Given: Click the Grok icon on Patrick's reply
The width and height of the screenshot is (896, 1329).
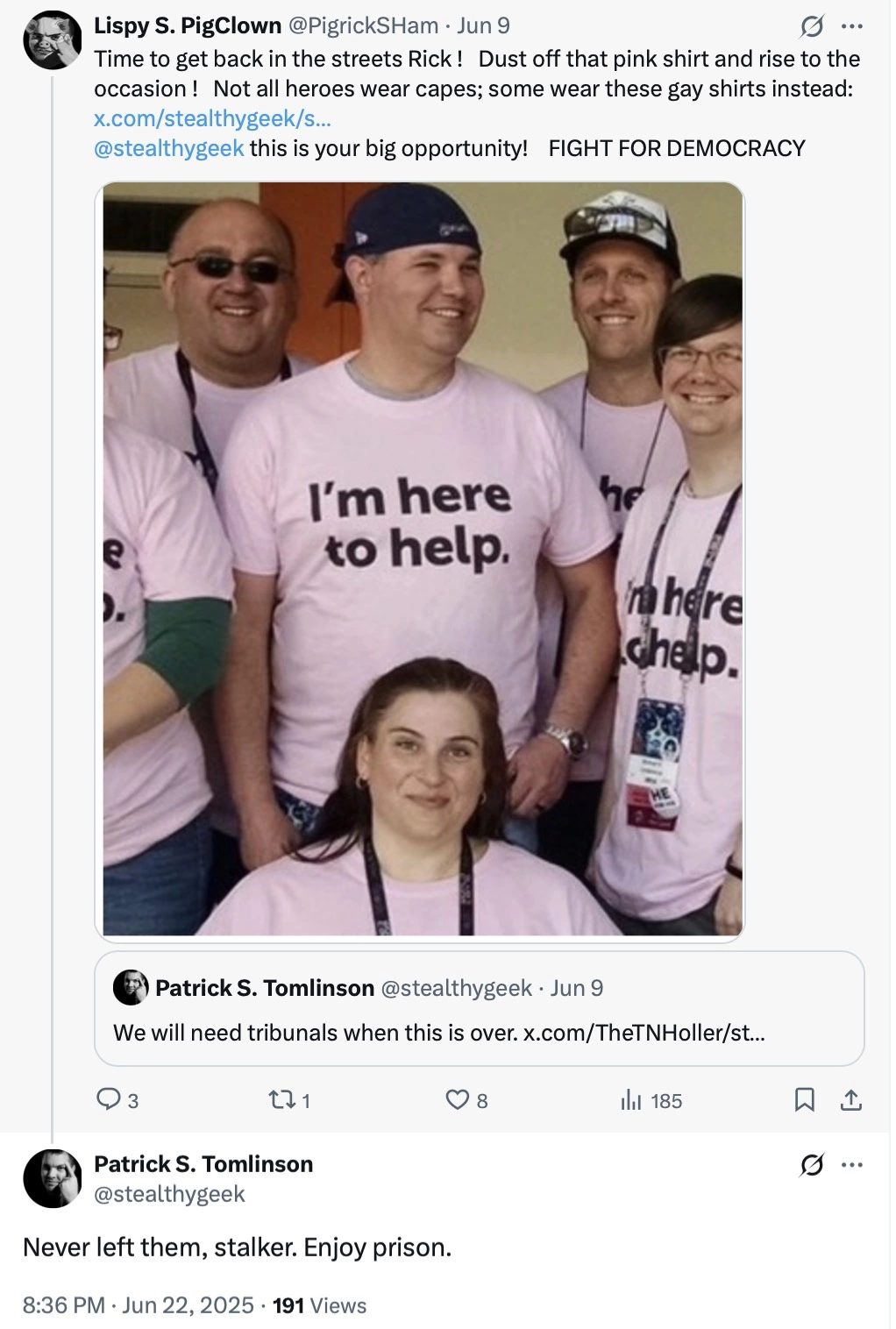Looking at the screenshot, I should pyautogui.click(x=812, y=1165).
